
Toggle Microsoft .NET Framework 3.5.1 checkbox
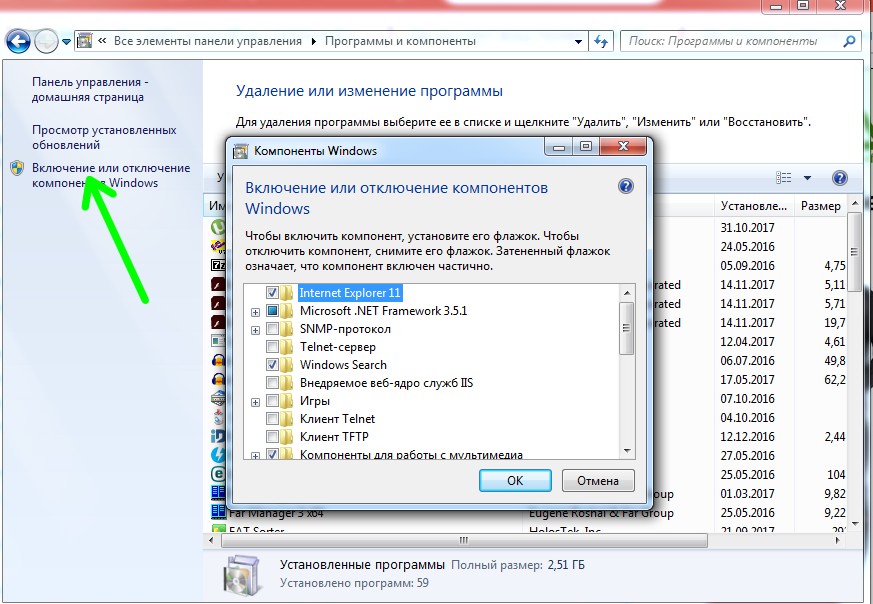point(272,311)
